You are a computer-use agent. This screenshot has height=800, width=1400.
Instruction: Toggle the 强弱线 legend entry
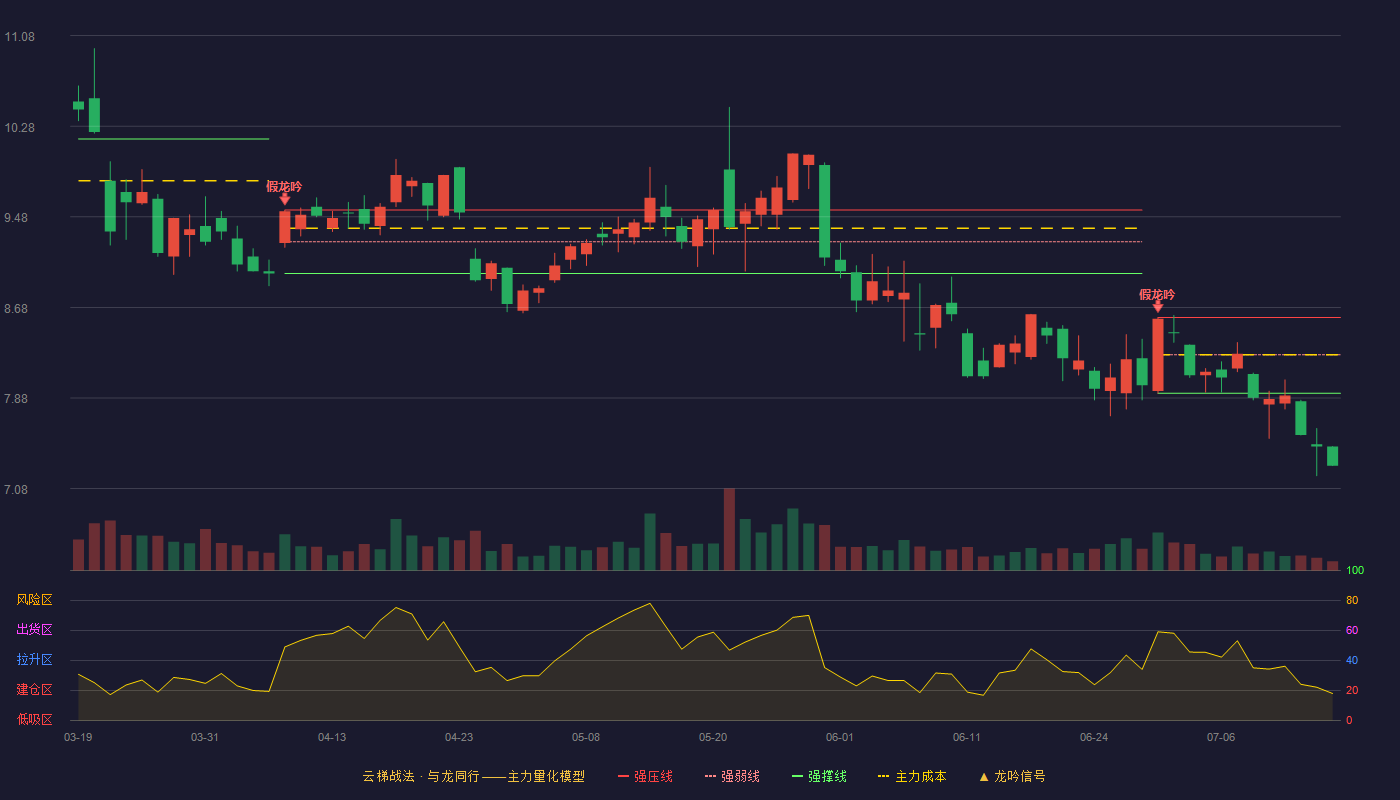click(x=732, y=776)
